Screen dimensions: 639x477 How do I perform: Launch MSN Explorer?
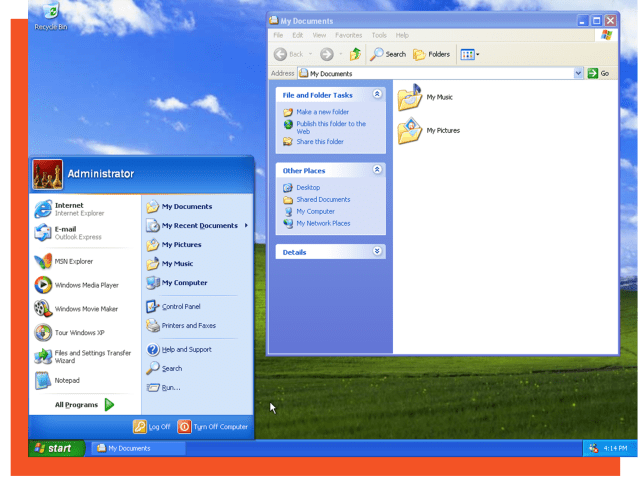pos(64,261)
